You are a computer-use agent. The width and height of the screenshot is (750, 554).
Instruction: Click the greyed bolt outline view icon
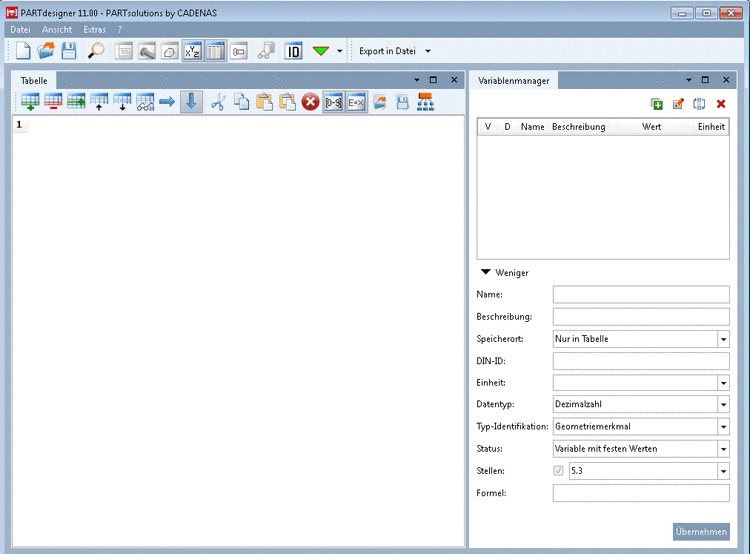[238, 51]
